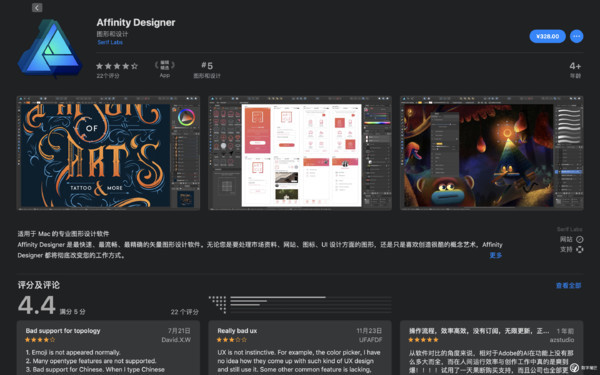Click the website compass icon
Viewport: 600px width, 375px height.
(580, 240)
